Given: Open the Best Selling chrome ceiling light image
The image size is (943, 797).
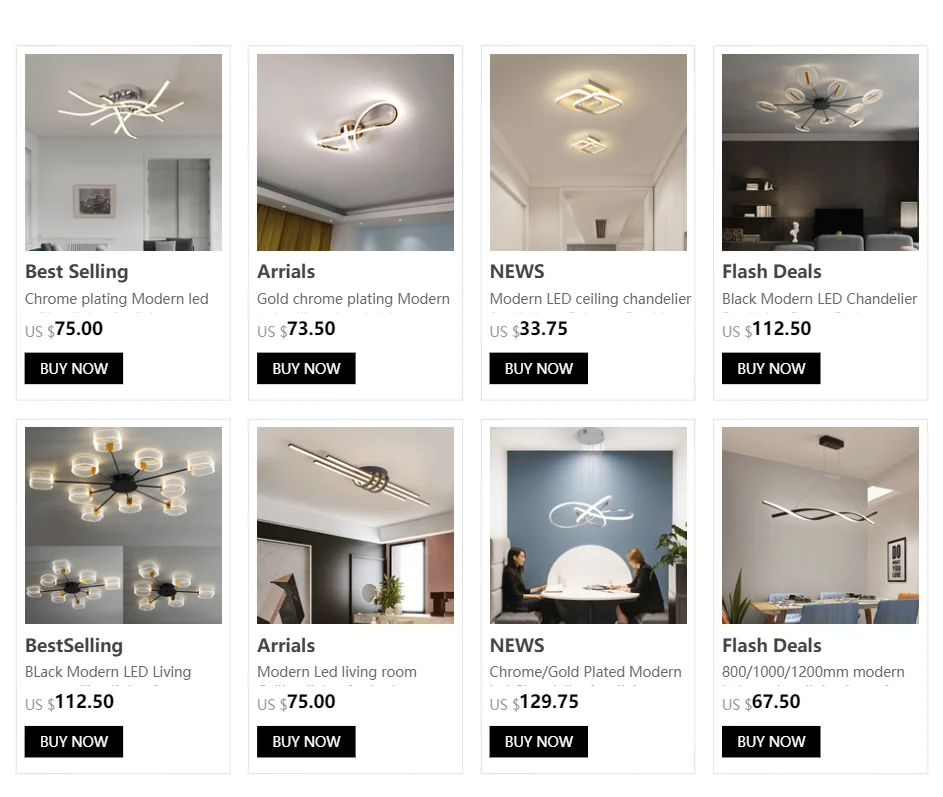Looking at the screenshot, I should click(123, 152).
